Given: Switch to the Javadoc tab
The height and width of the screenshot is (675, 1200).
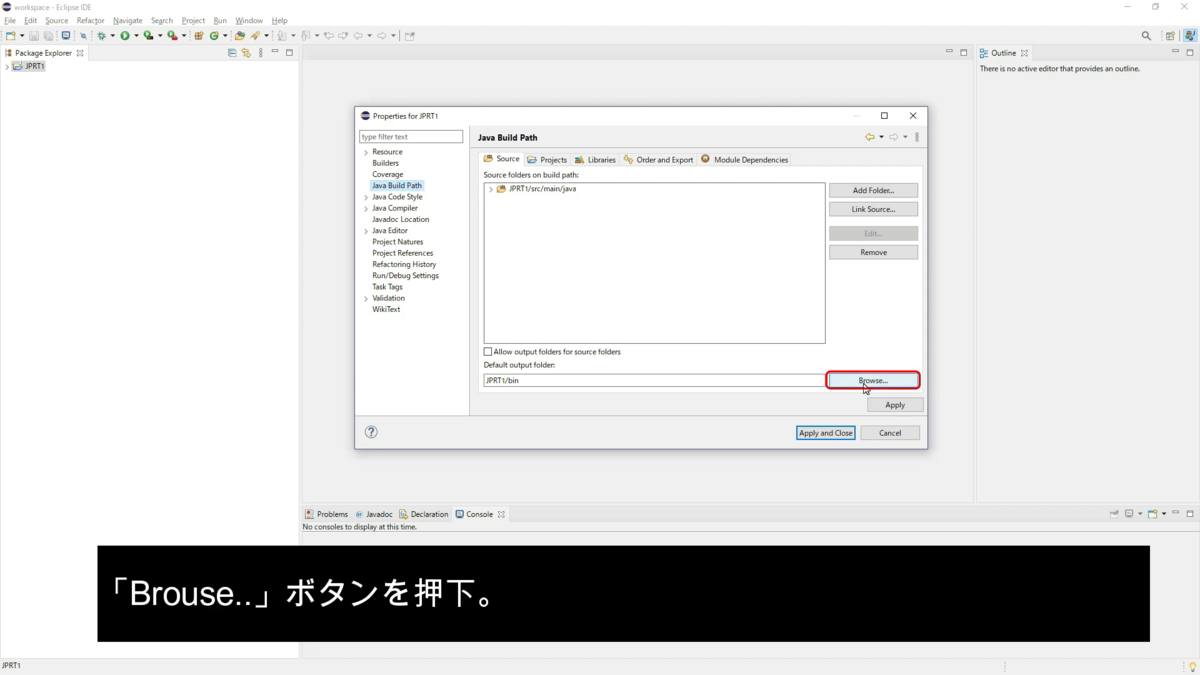Looking at the screenshot, I should tap(374, 514).
